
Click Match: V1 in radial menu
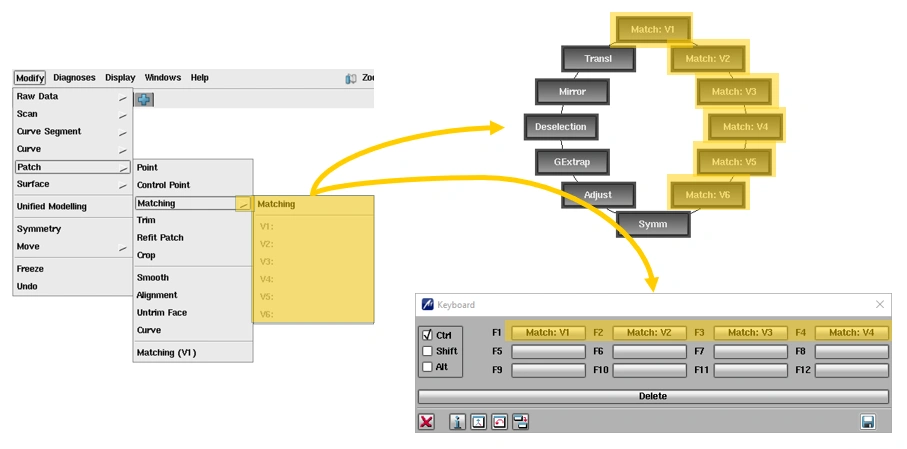[x=652, y=29]
